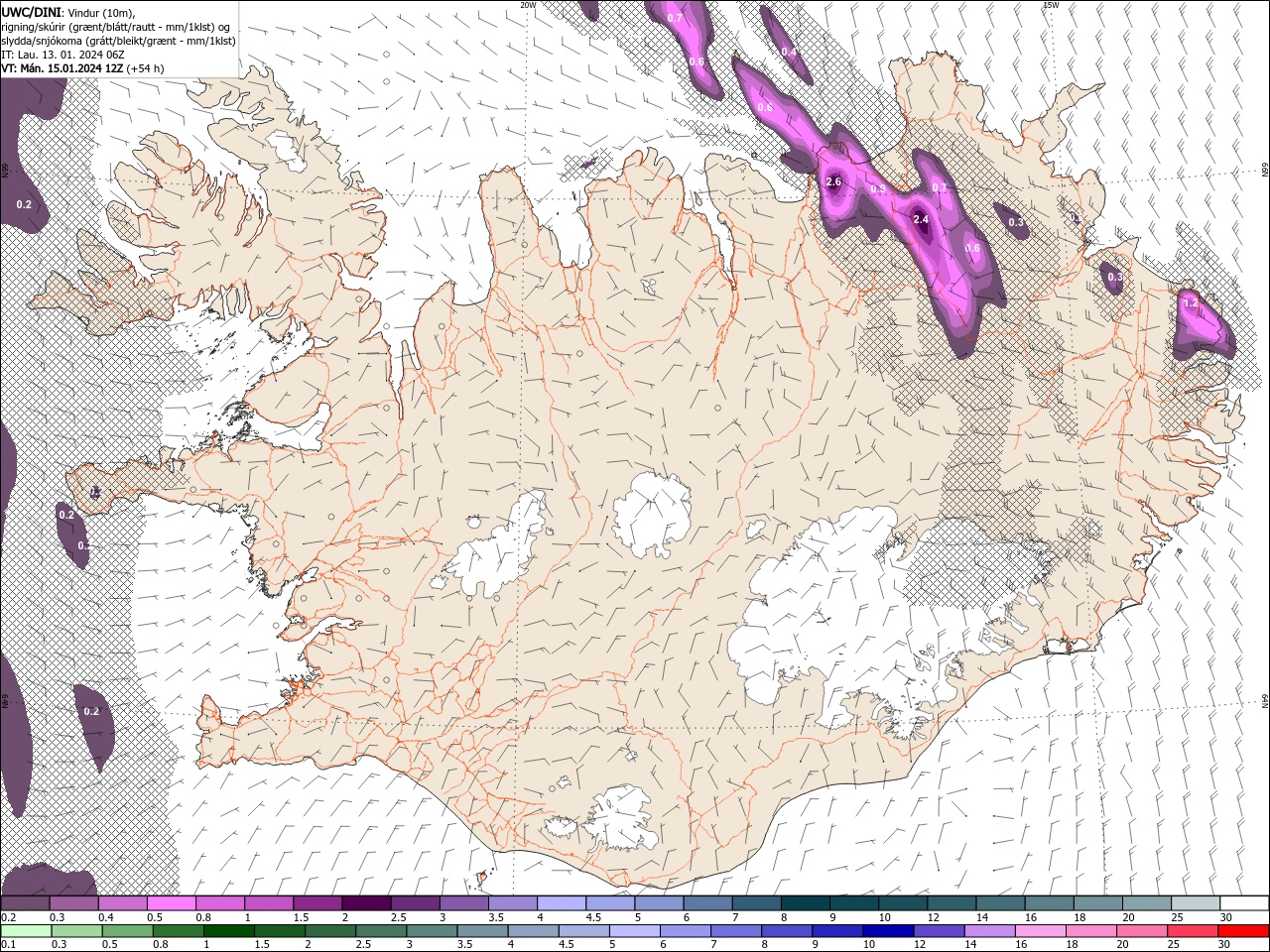Viewport: 1270px width, 952px height.
Task: Click the rigning/skúrir legend description line
Action: click(x=115, y=27)
